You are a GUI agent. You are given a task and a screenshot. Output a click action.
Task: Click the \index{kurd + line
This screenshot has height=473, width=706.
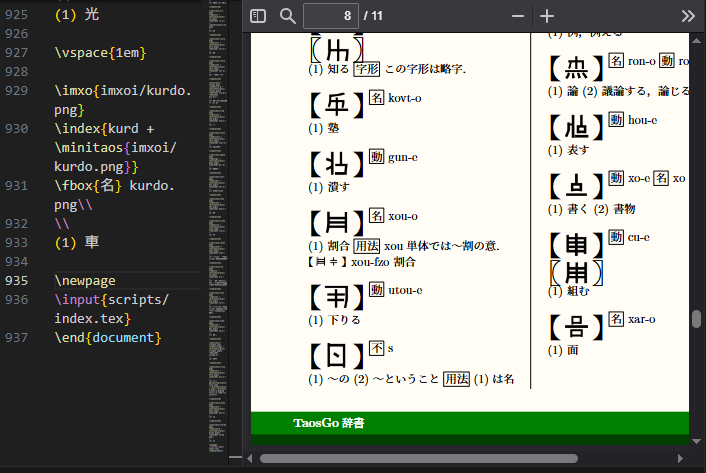click(x=104, y=129)
